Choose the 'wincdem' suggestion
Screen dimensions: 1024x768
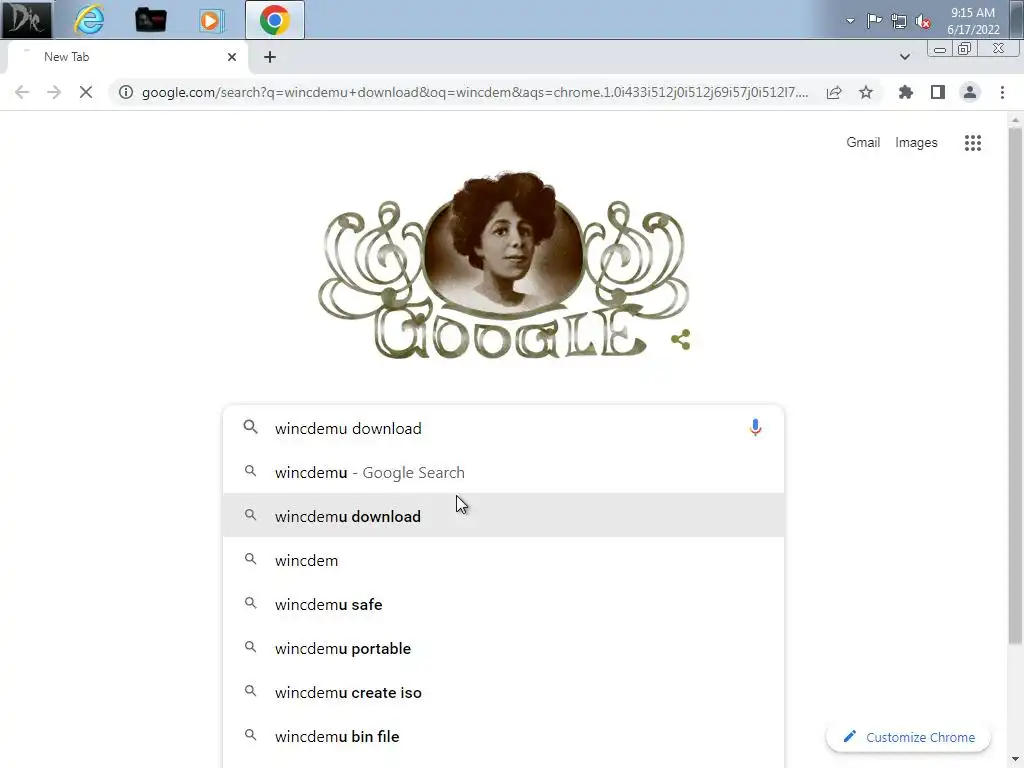(503, 560)
